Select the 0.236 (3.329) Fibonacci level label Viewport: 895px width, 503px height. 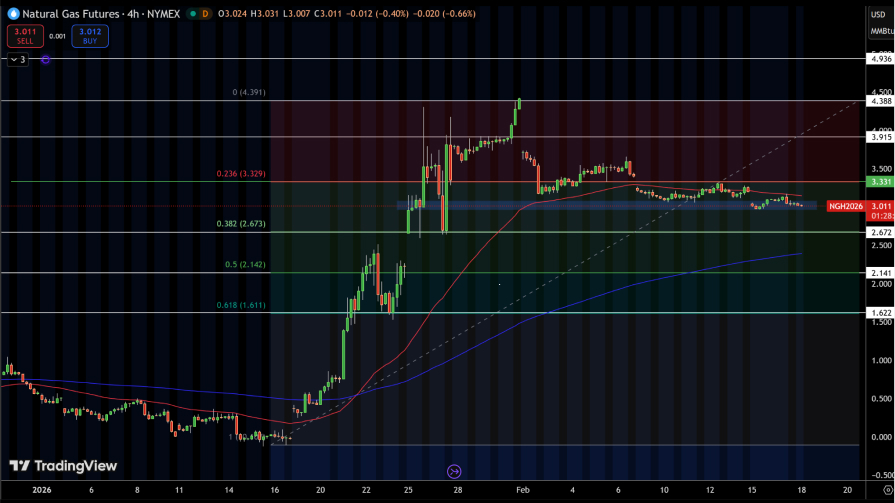(x=242, y=174)
